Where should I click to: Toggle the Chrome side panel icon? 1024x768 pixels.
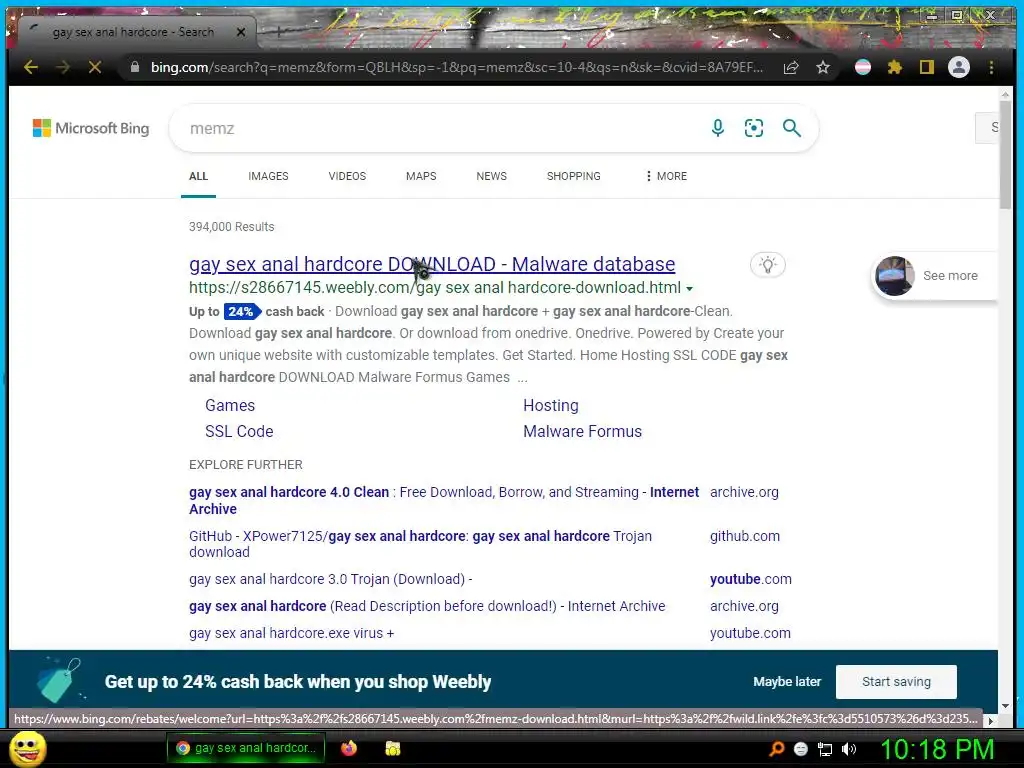927,67
